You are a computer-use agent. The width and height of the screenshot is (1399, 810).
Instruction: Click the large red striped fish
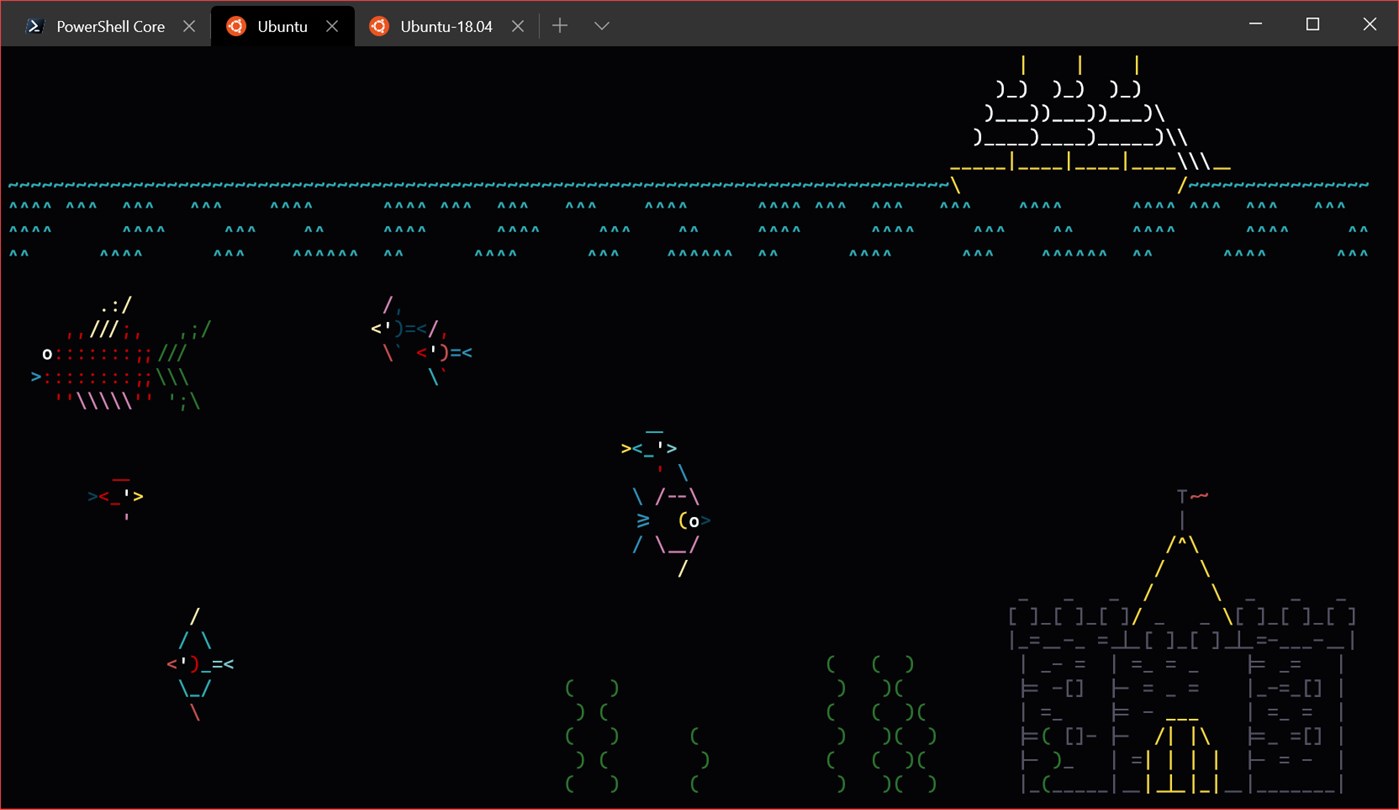[x=120, y=354]
